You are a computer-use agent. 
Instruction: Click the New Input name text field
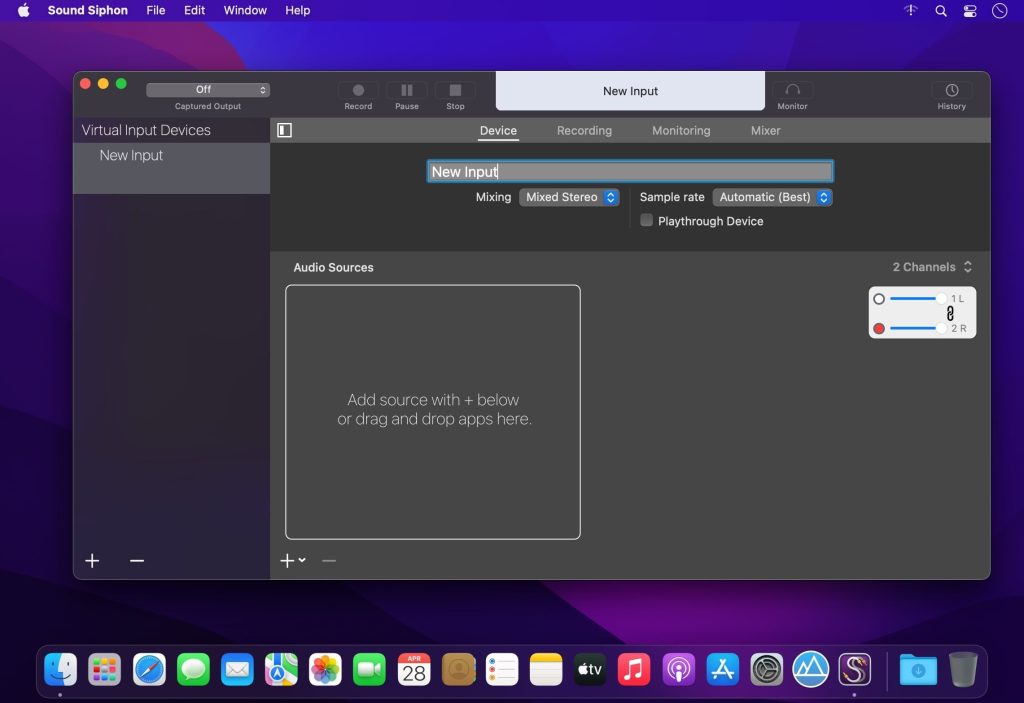click(630, 172)
